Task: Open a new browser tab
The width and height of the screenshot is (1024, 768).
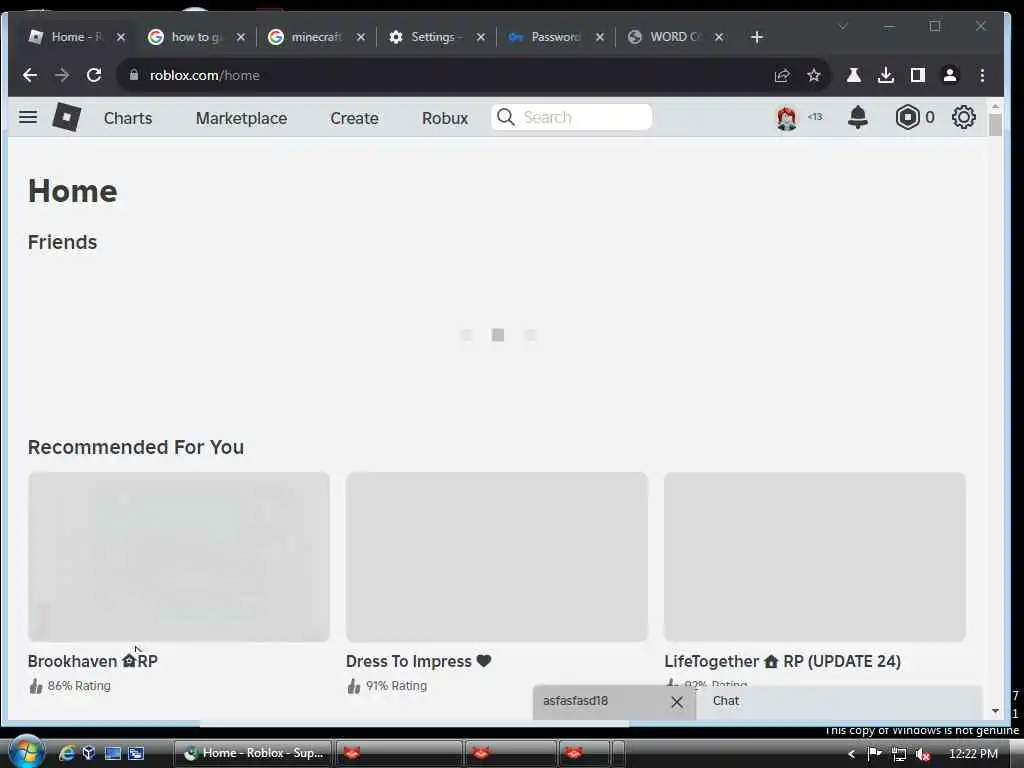Action: pos(757,37)
